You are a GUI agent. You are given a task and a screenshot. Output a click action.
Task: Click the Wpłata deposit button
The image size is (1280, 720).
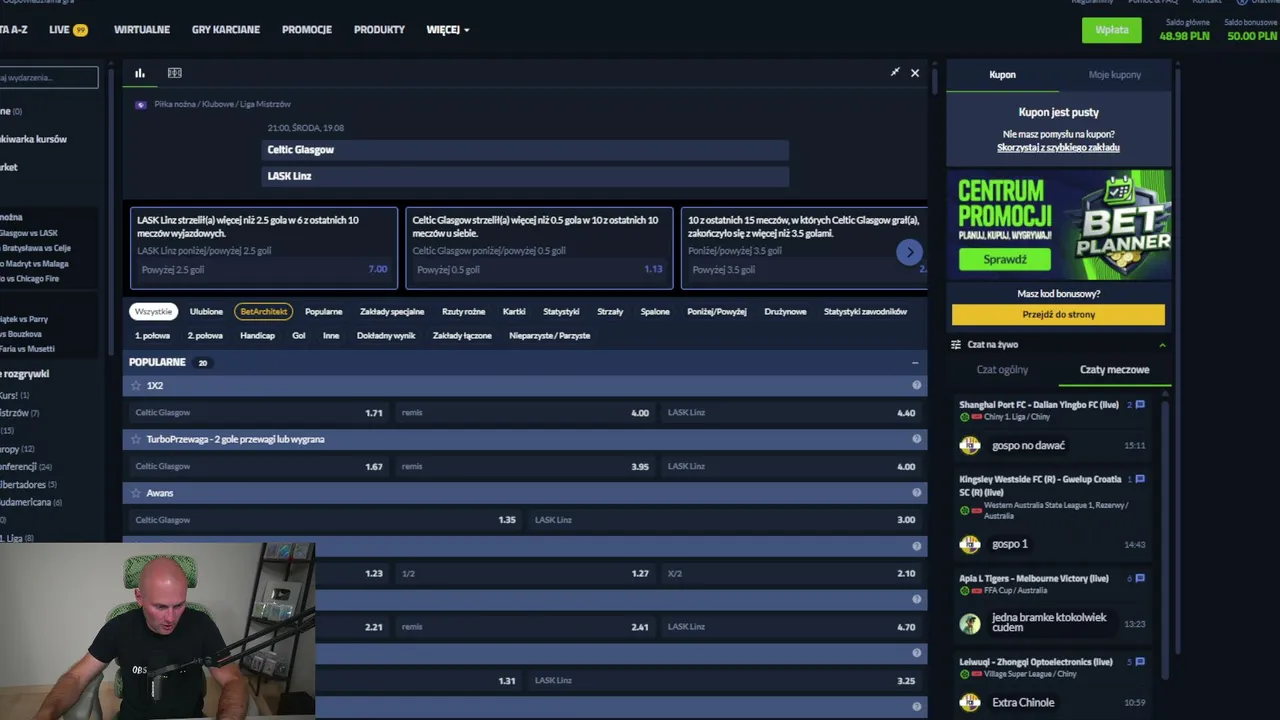[x=1111, y=30]
